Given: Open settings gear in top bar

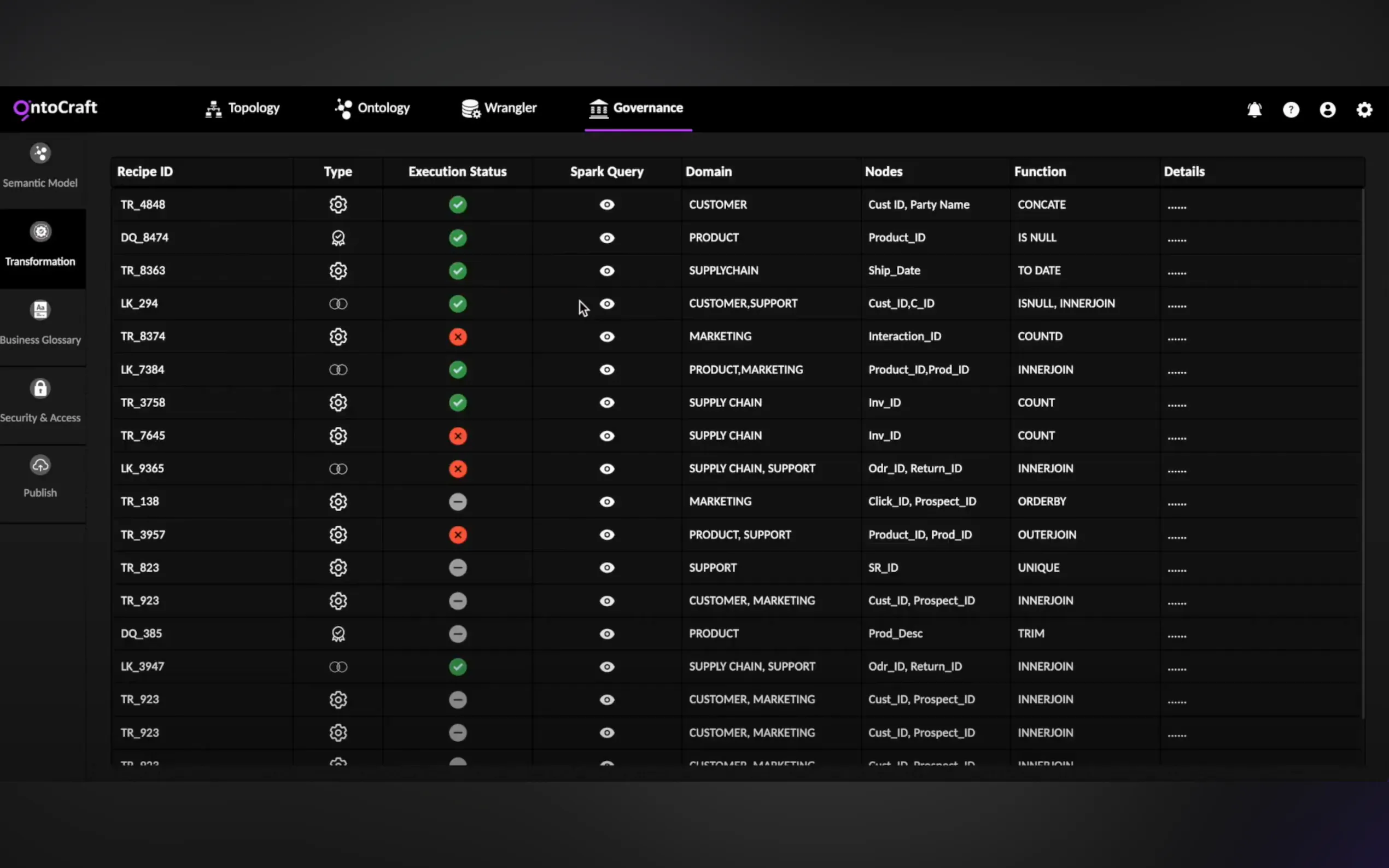Looking at the screenshot, I should 1364,110.
